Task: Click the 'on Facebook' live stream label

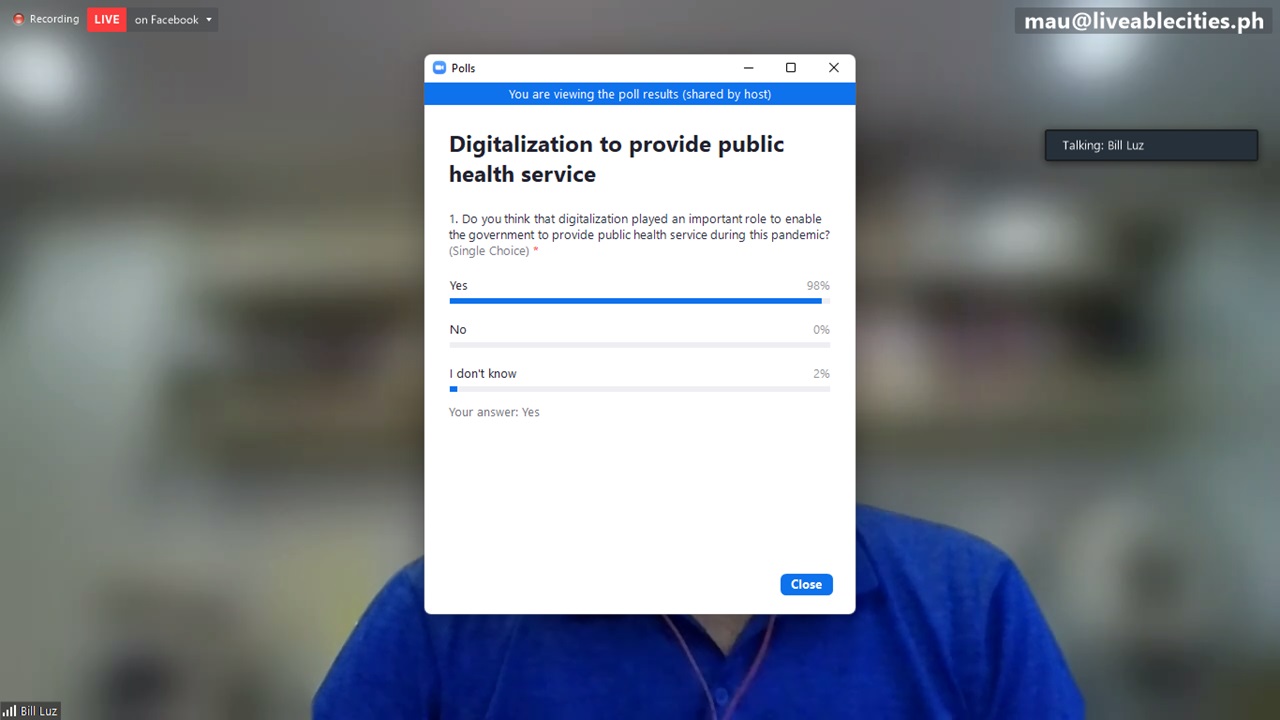Action: [167, 20]
